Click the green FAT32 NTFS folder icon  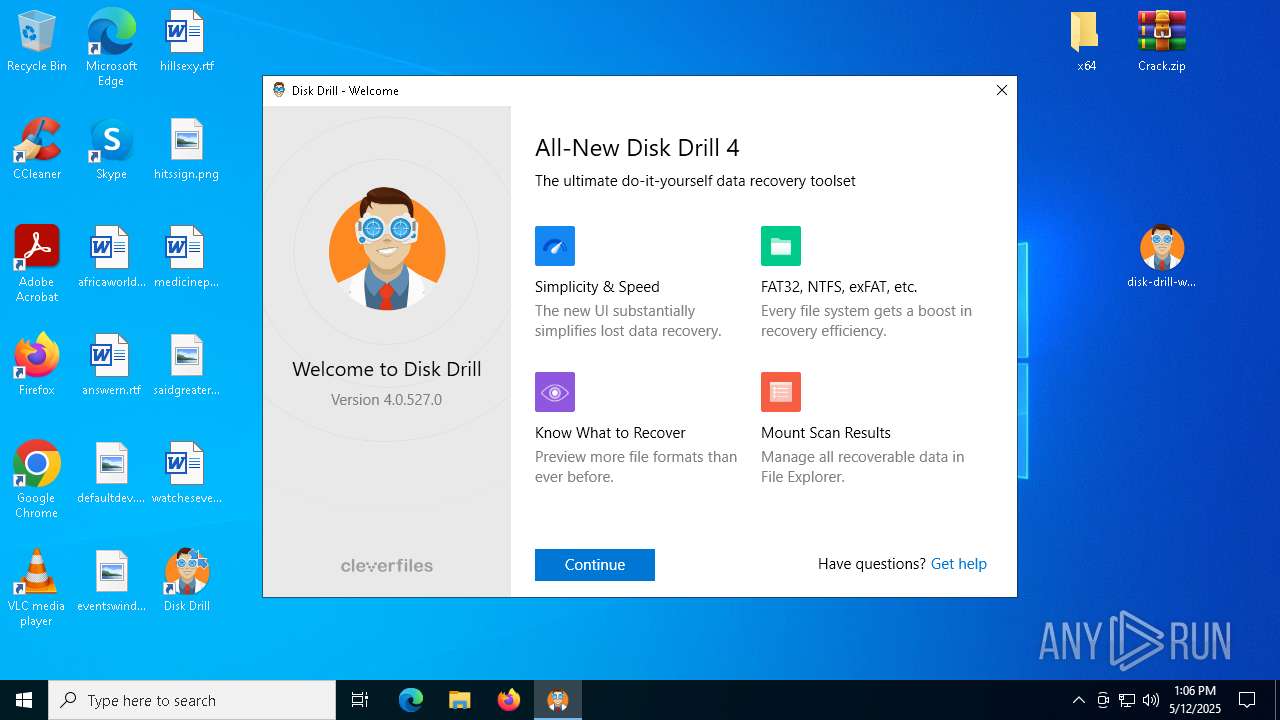(x=780, y=246)
